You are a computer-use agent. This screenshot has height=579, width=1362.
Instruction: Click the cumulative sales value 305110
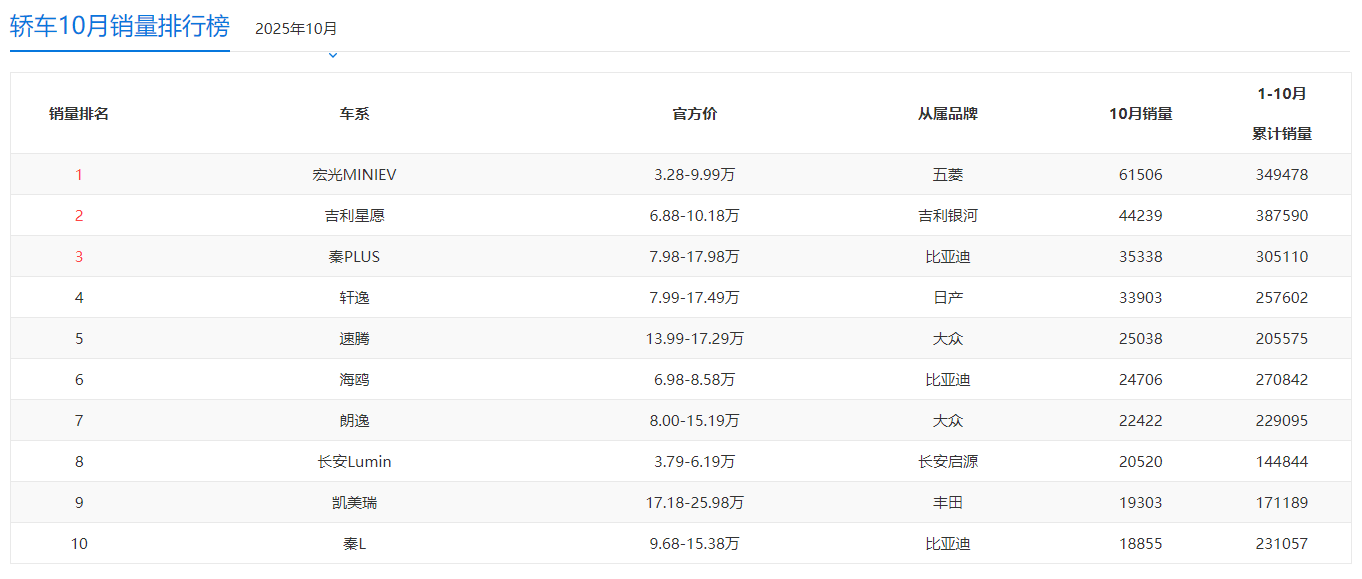(1282, 257)
